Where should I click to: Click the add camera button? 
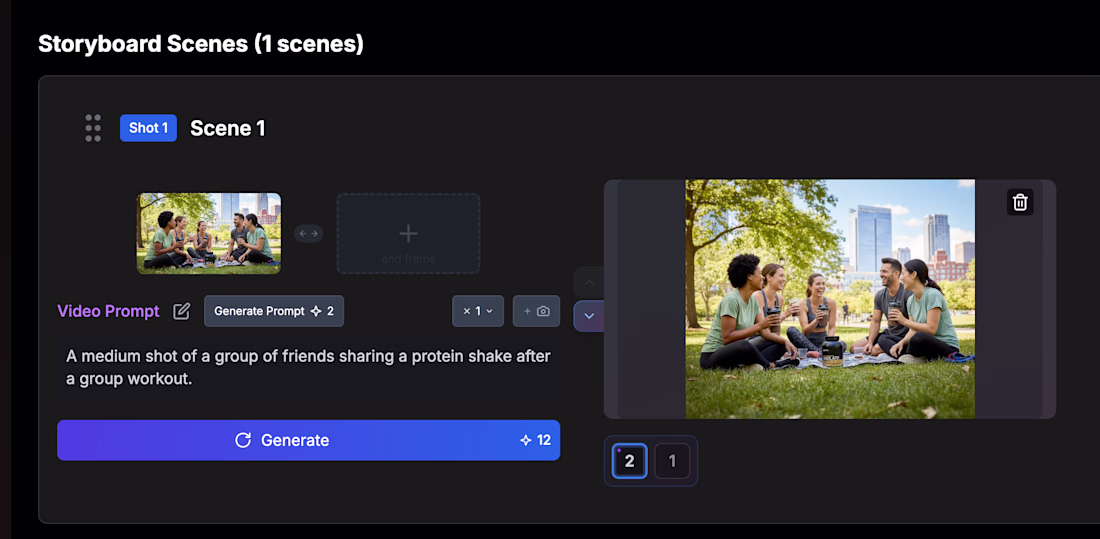536,311
